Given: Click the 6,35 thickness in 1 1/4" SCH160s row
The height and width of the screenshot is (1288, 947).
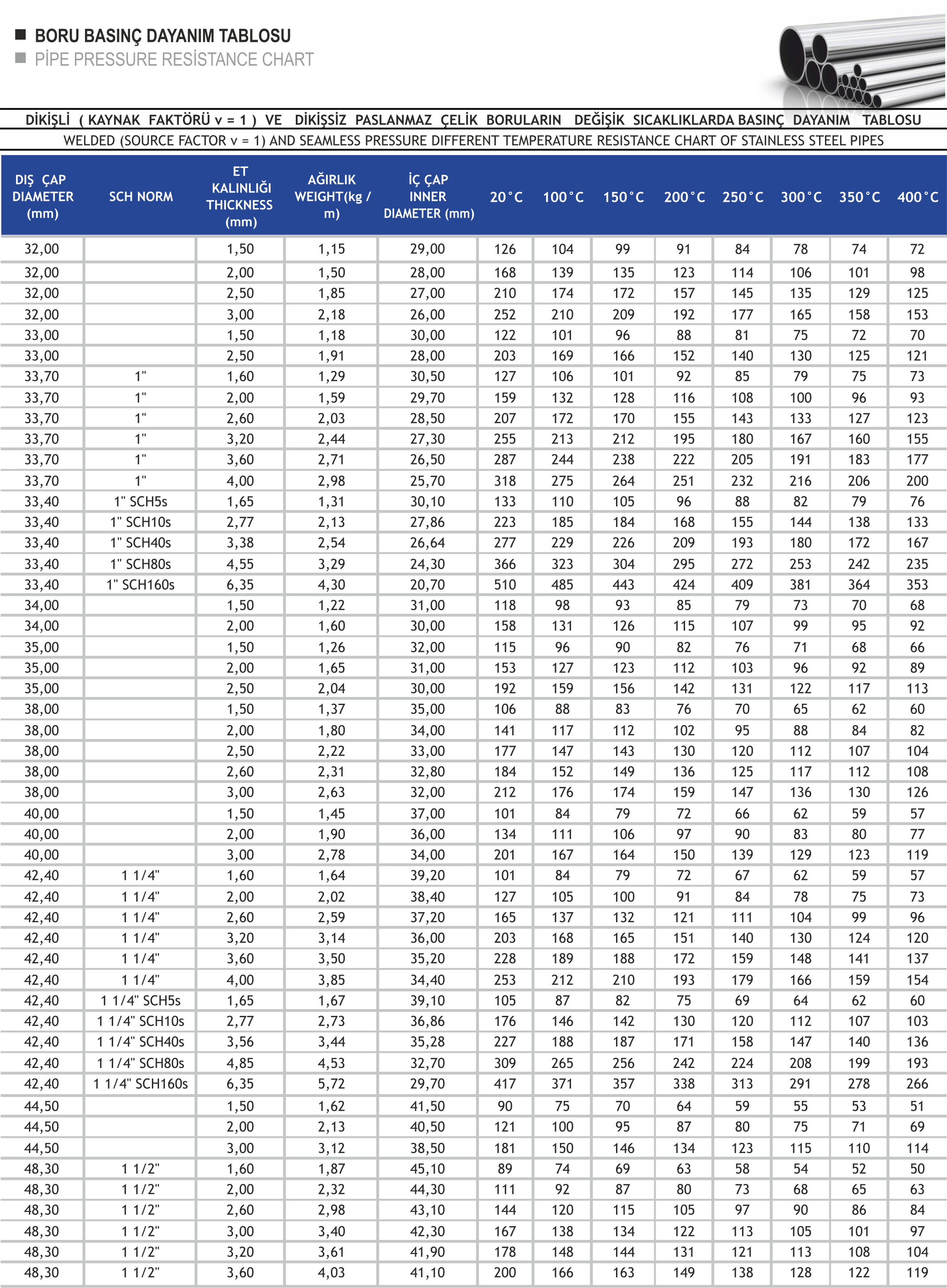Looking at the screenshot, I should click(x=240, y=1084).
